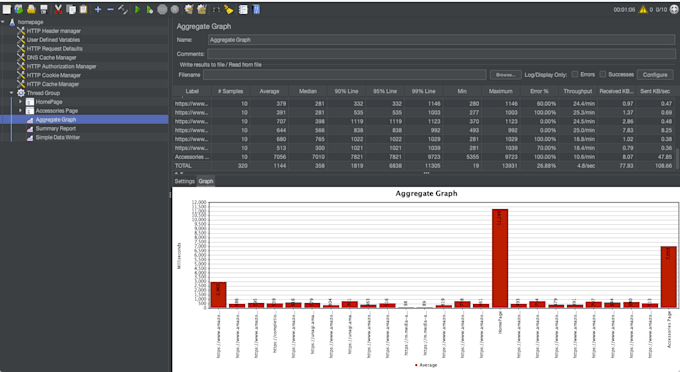Click the homepage test plan flask icon
Screen dimensions: 680x372
click(x=12, y=22)
